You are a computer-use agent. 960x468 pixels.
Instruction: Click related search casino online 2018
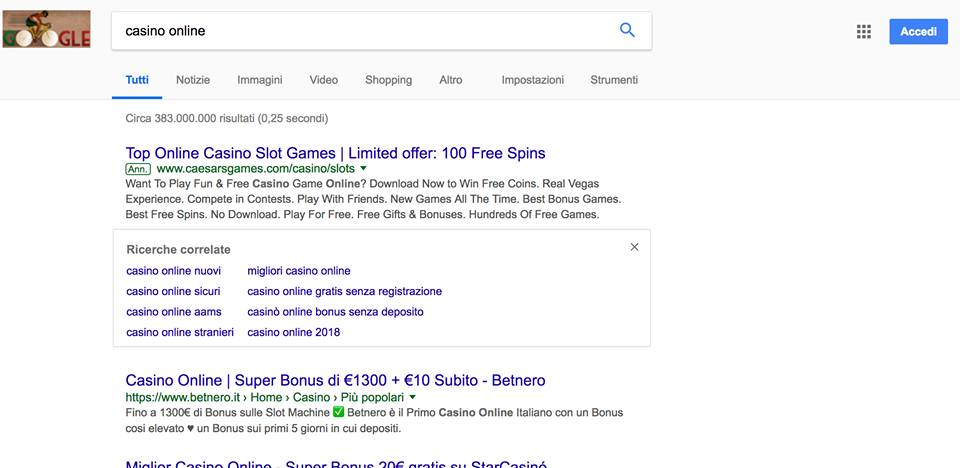pyautogui.click(x=293, y=333)
